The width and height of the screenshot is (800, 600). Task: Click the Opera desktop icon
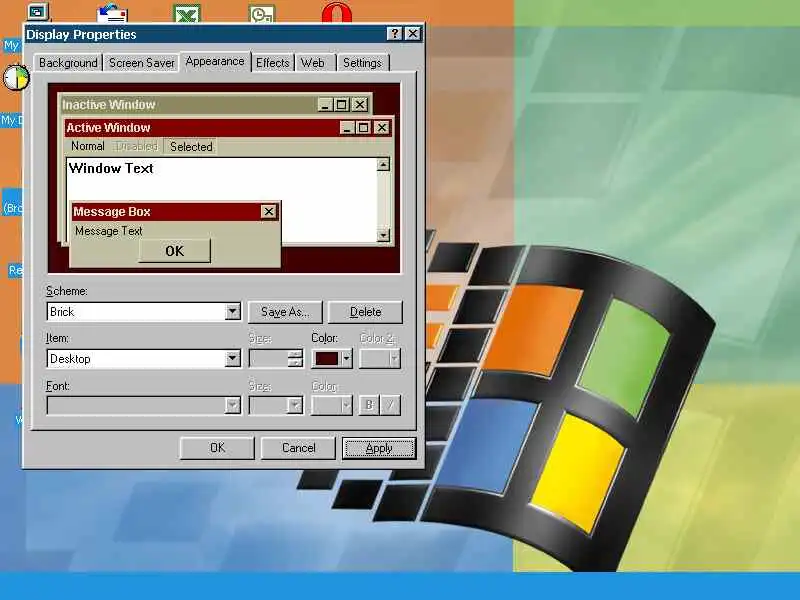(x=337, y=12)
